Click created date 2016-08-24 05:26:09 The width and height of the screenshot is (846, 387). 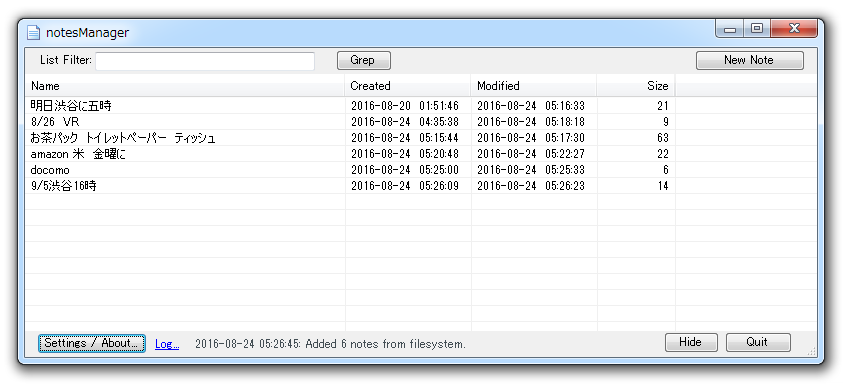[405, 186]
